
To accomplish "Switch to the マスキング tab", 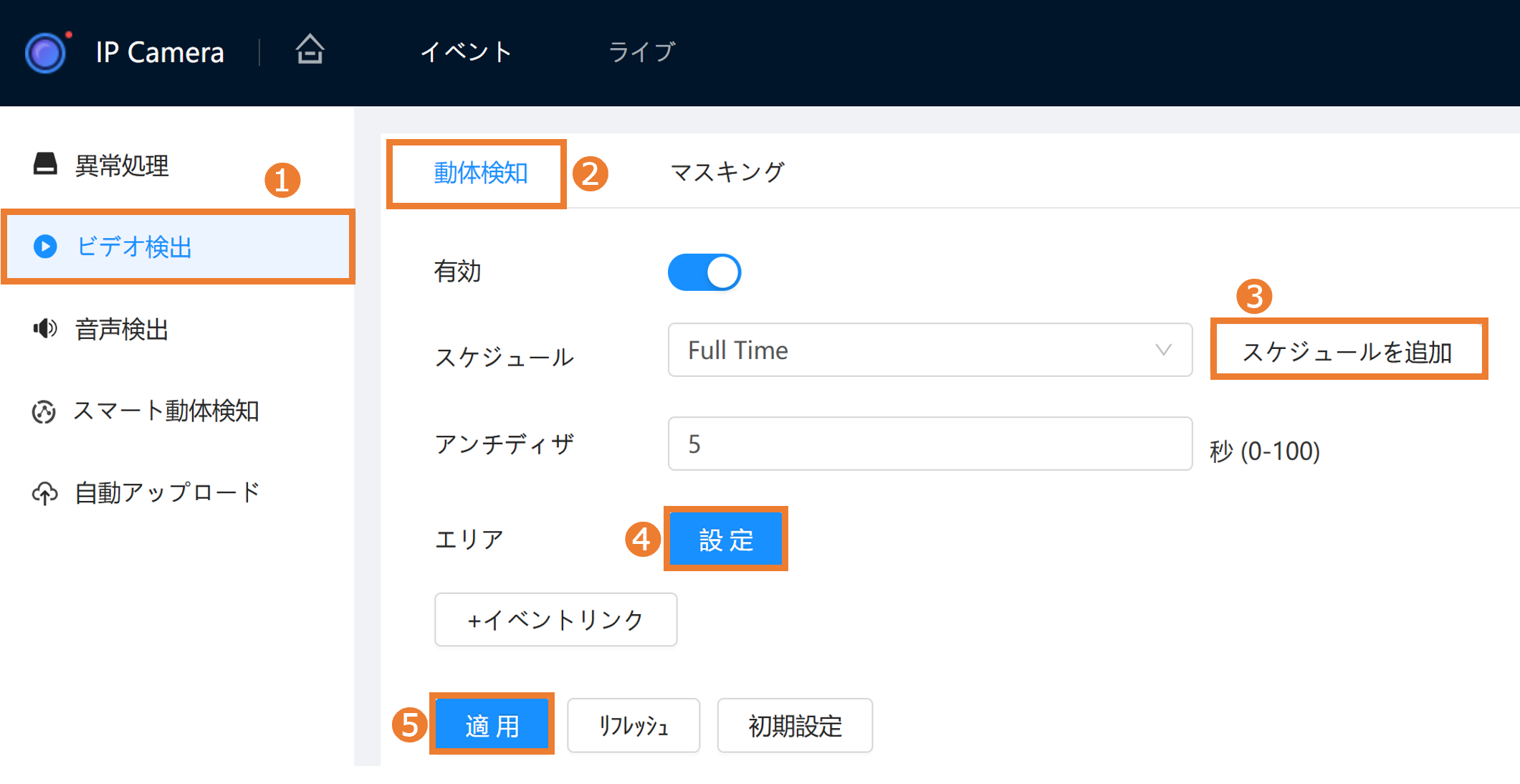I will point(727,173).
